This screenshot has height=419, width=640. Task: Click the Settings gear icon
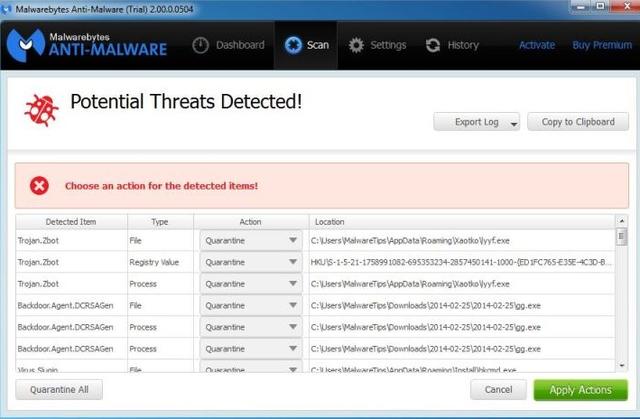(356, 45)
